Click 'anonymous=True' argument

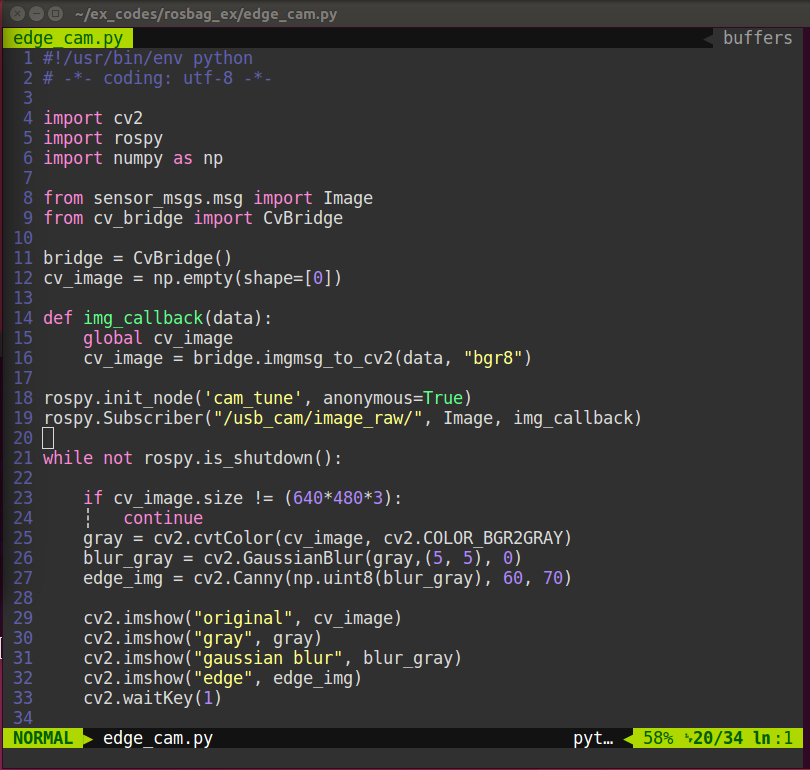pyautogui.click(x=393, y=398)
